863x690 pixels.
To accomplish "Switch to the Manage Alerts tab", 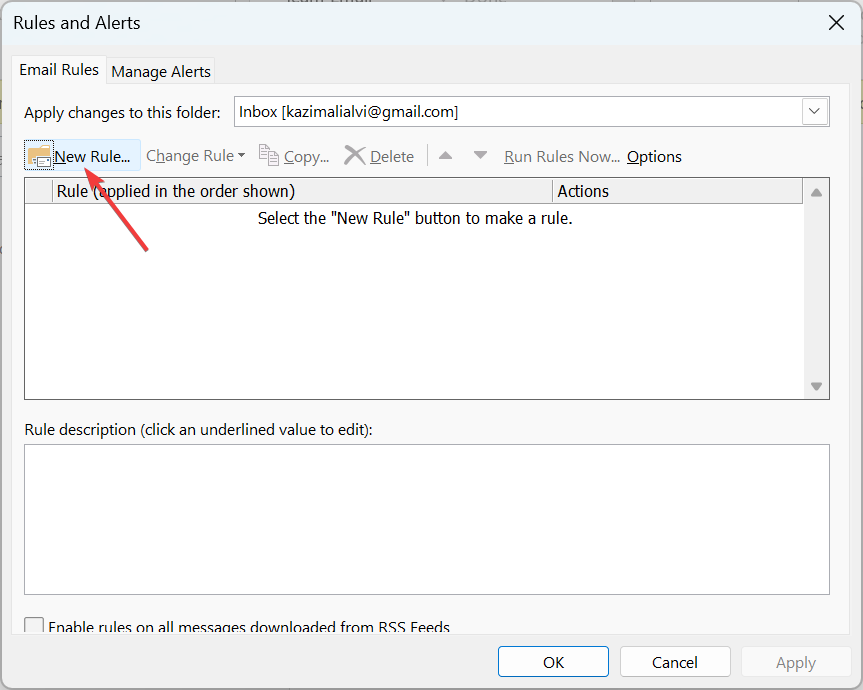I will (x=161, y=71).
